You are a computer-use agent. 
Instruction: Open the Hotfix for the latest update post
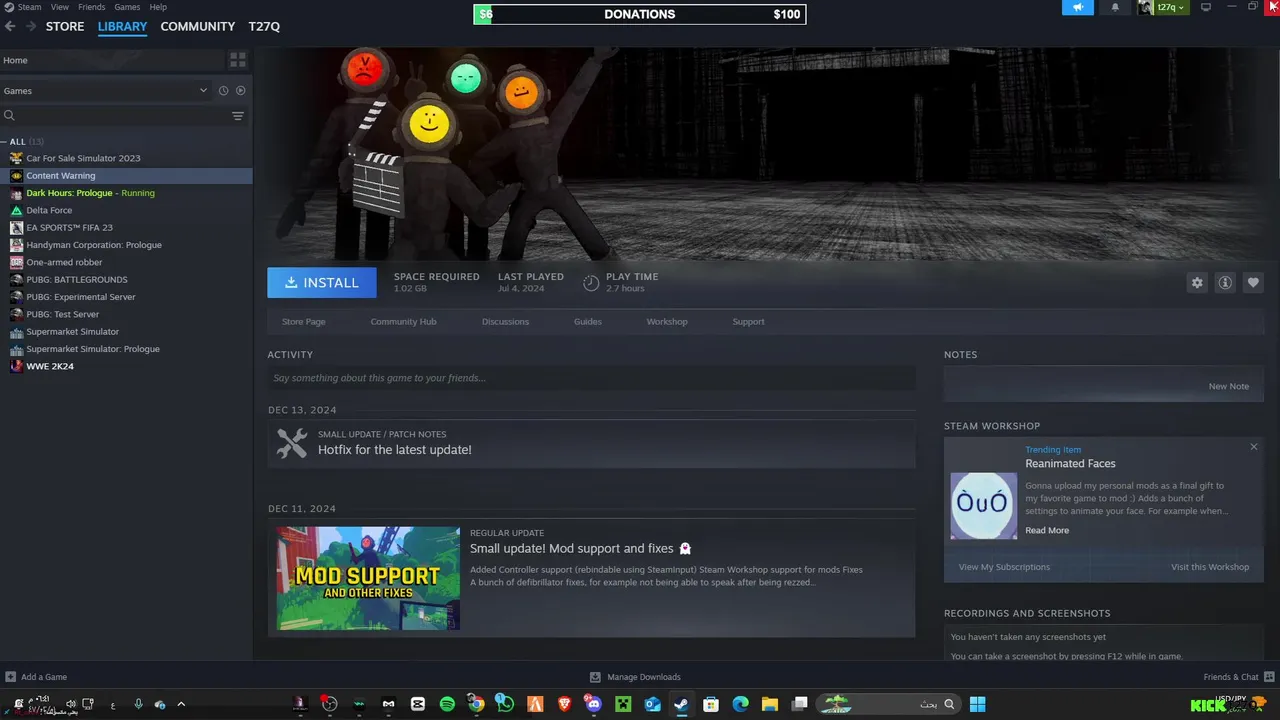tap(395, 450)
